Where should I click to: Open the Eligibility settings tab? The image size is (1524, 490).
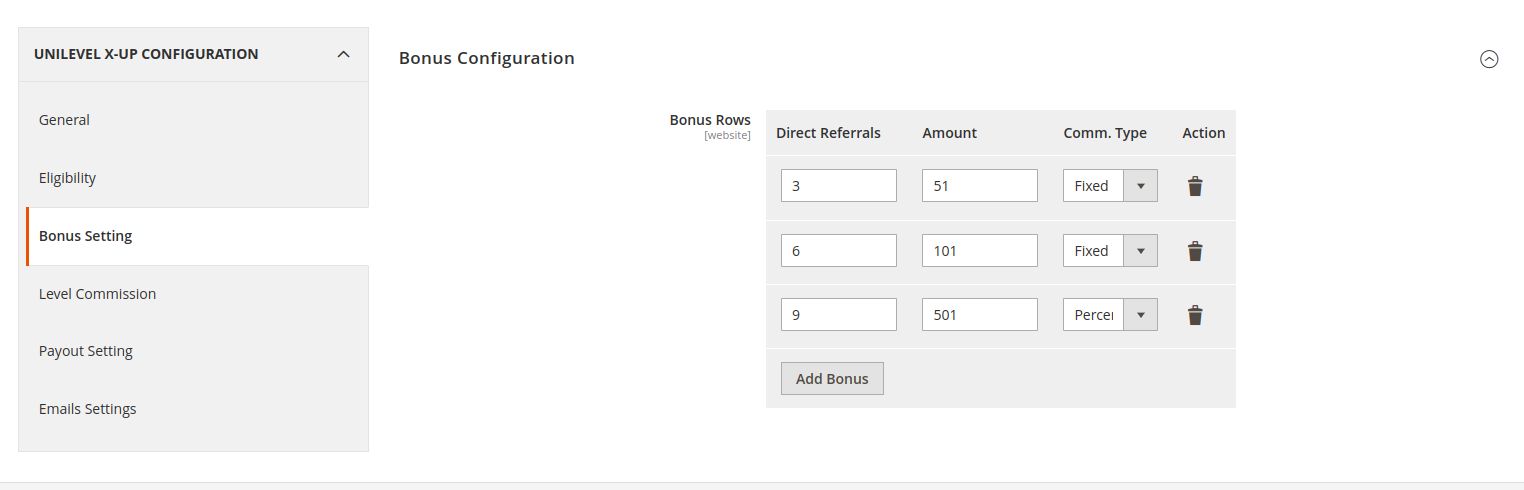point(67,178)
